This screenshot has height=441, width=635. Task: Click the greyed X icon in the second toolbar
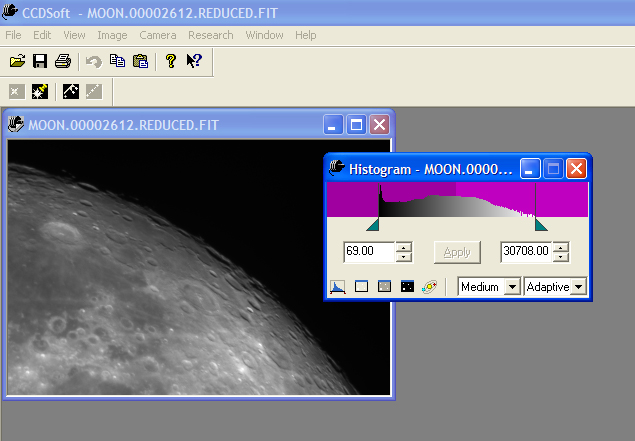coord(17,92)
